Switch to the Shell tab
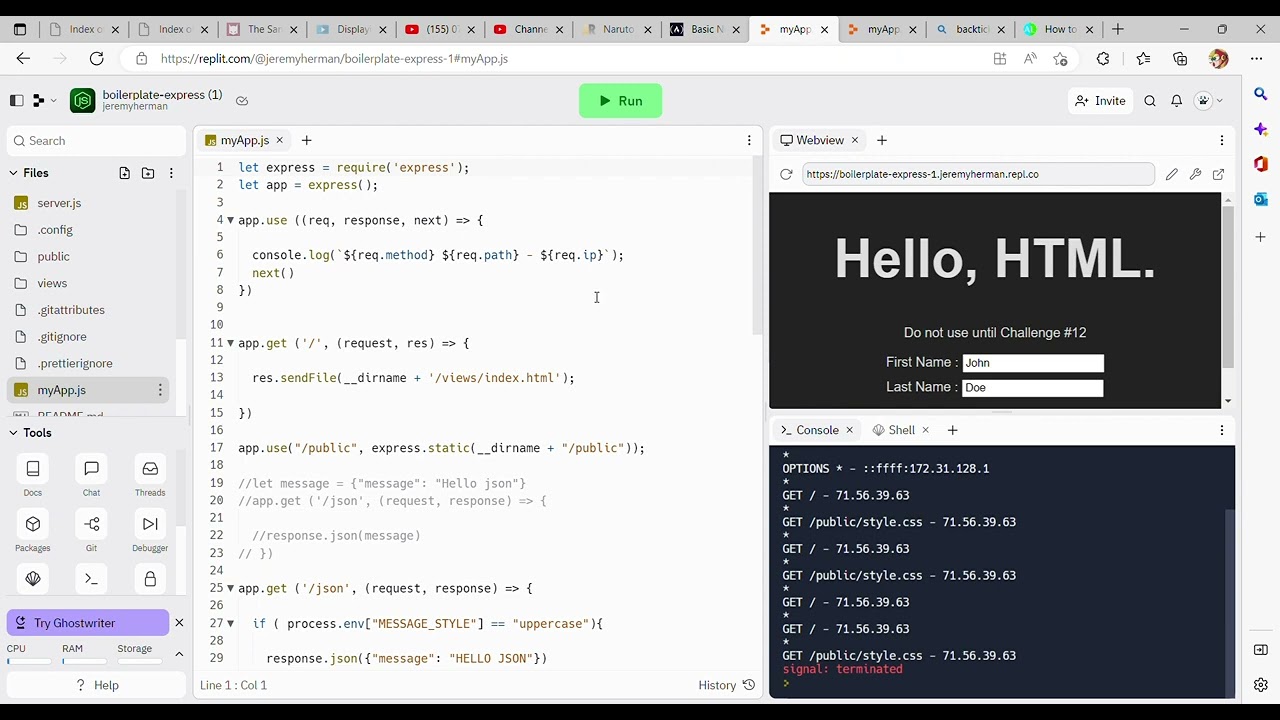This screenshot has height=720, width=1280. point(894,430)
